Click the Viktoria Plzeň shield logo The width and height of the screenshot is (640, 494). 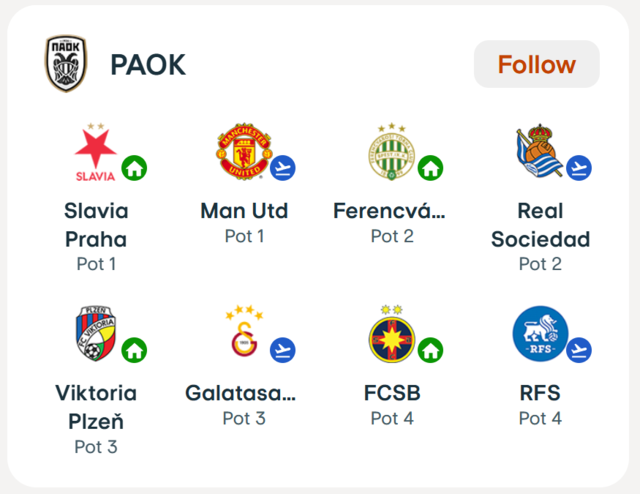[96, 333]
